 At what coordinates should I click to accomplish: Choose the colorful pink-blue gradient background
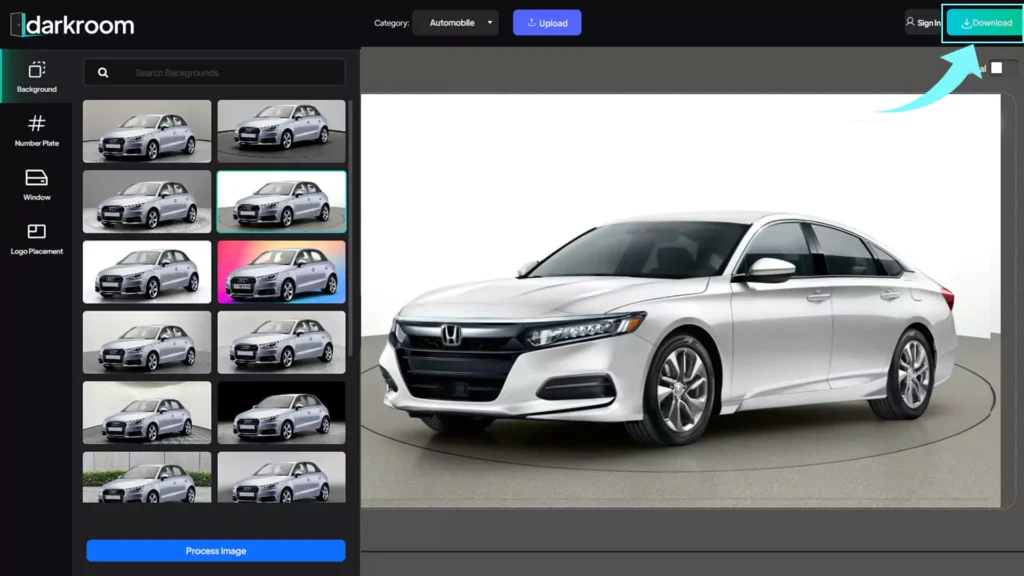[x=281, y=272]
